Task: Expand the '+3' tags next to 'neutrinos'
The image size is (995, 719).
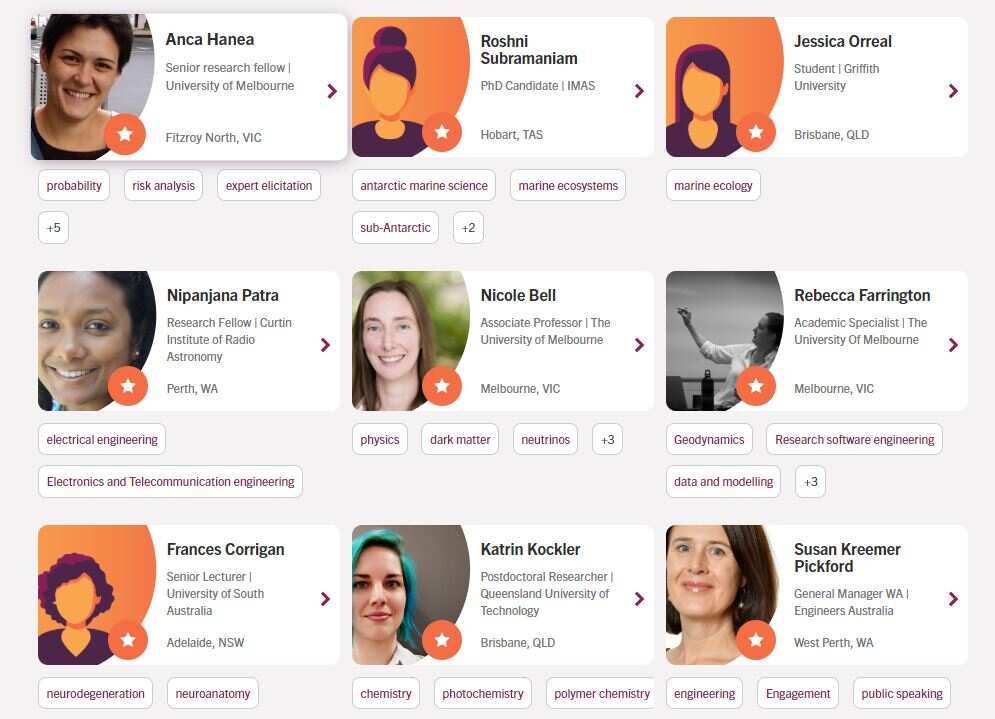Action: (x=607, y=438)
